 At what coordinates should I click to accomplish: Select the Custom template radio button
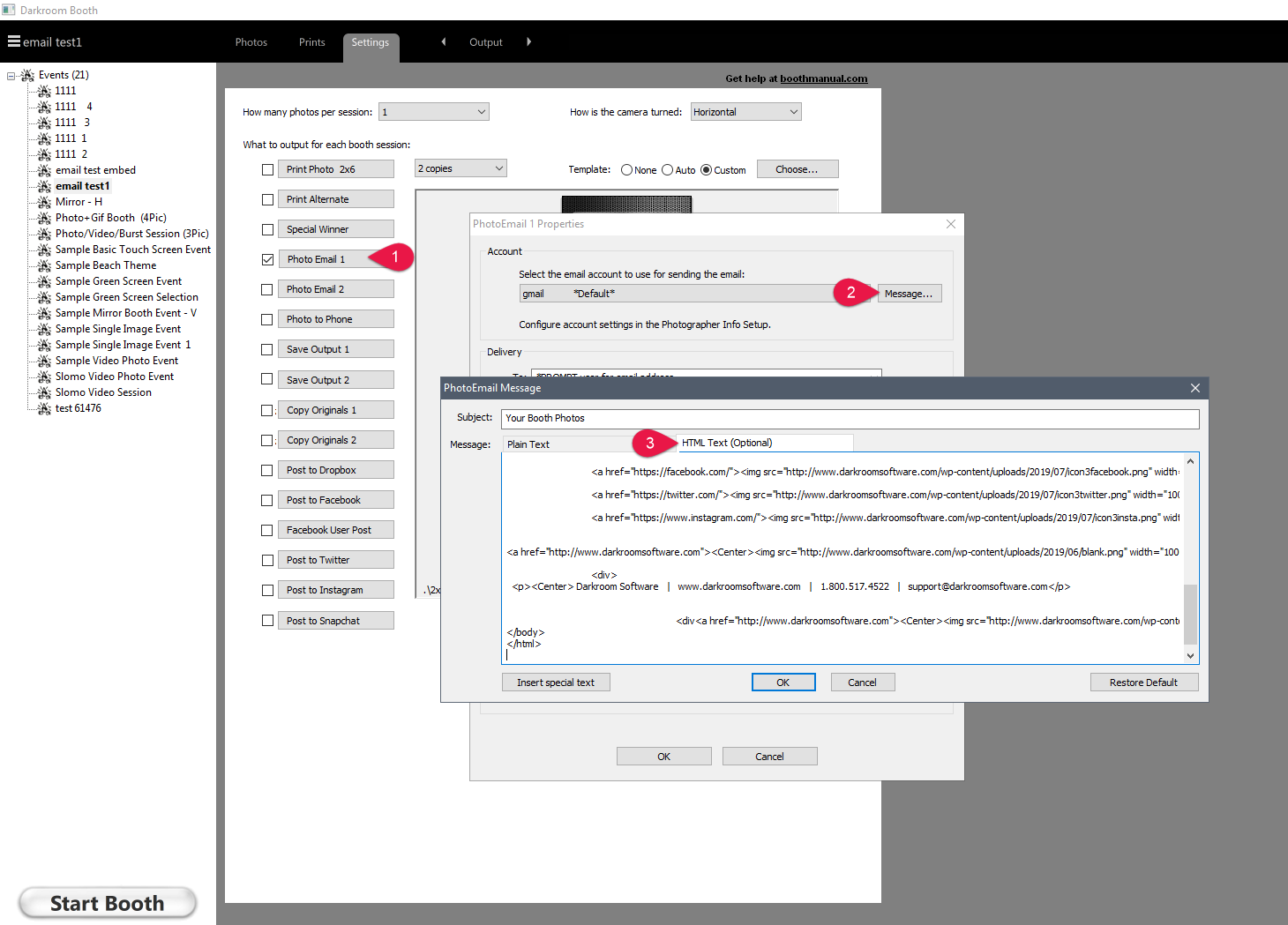tap(706, 170)
